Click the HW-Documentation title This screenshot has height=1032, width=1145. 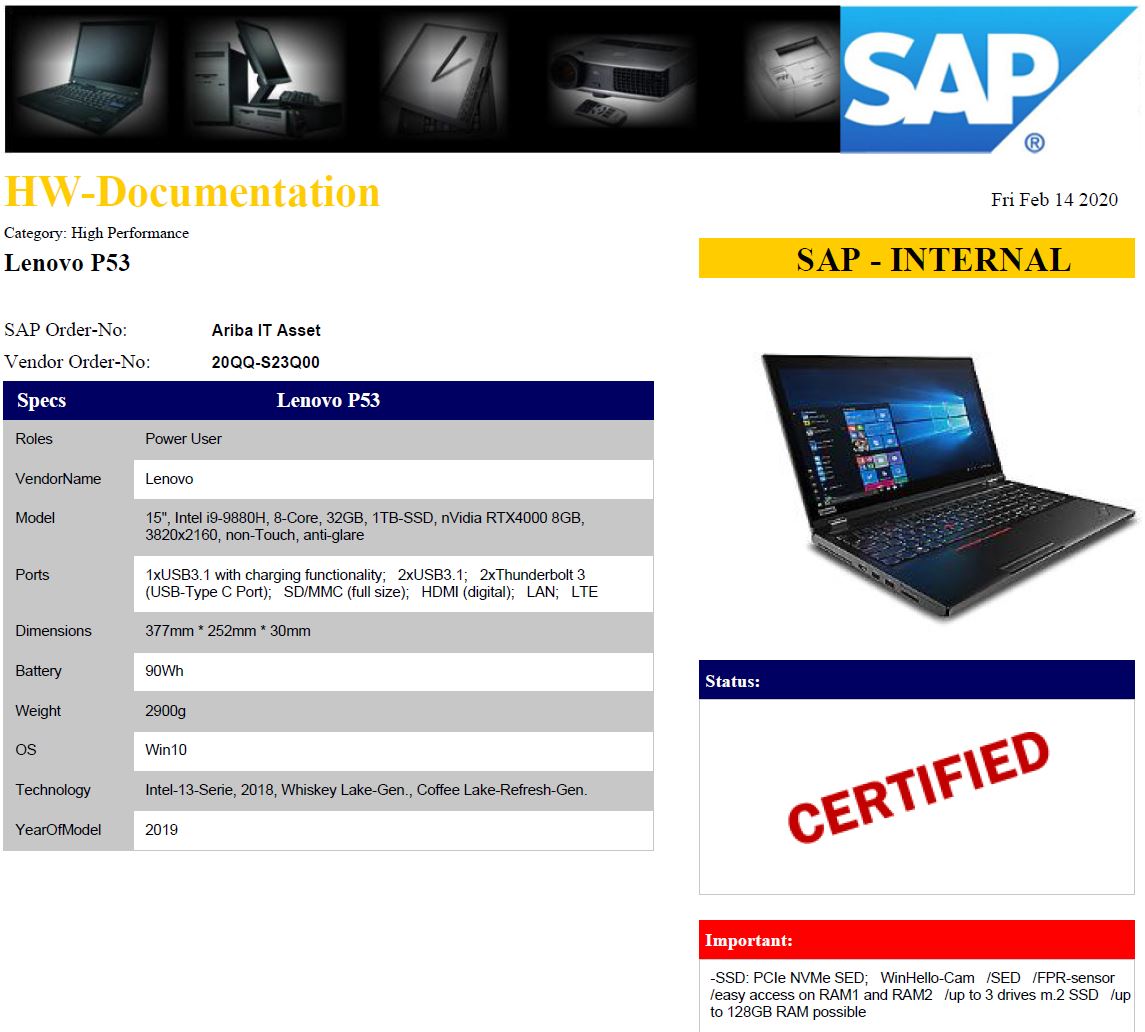[192, 192]
